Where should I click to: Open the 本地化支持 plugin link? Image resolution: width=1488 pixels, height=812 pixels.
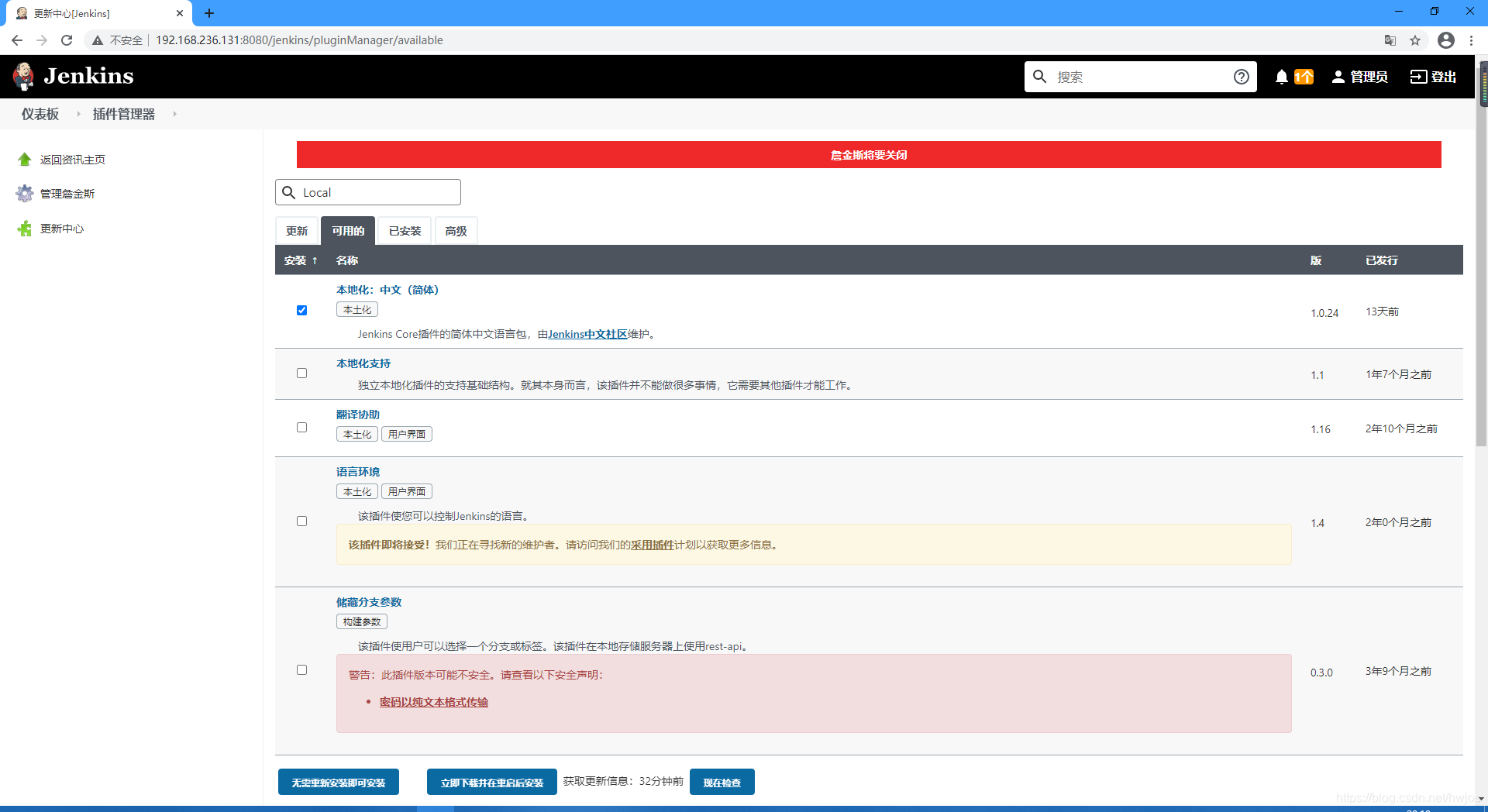363,363
